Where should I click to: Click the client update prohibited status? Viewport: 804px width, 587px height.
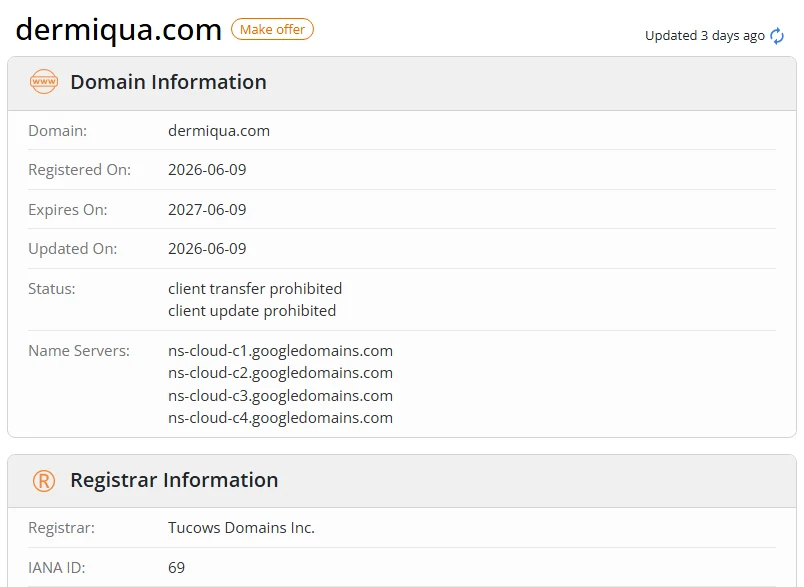coord(252,311)
